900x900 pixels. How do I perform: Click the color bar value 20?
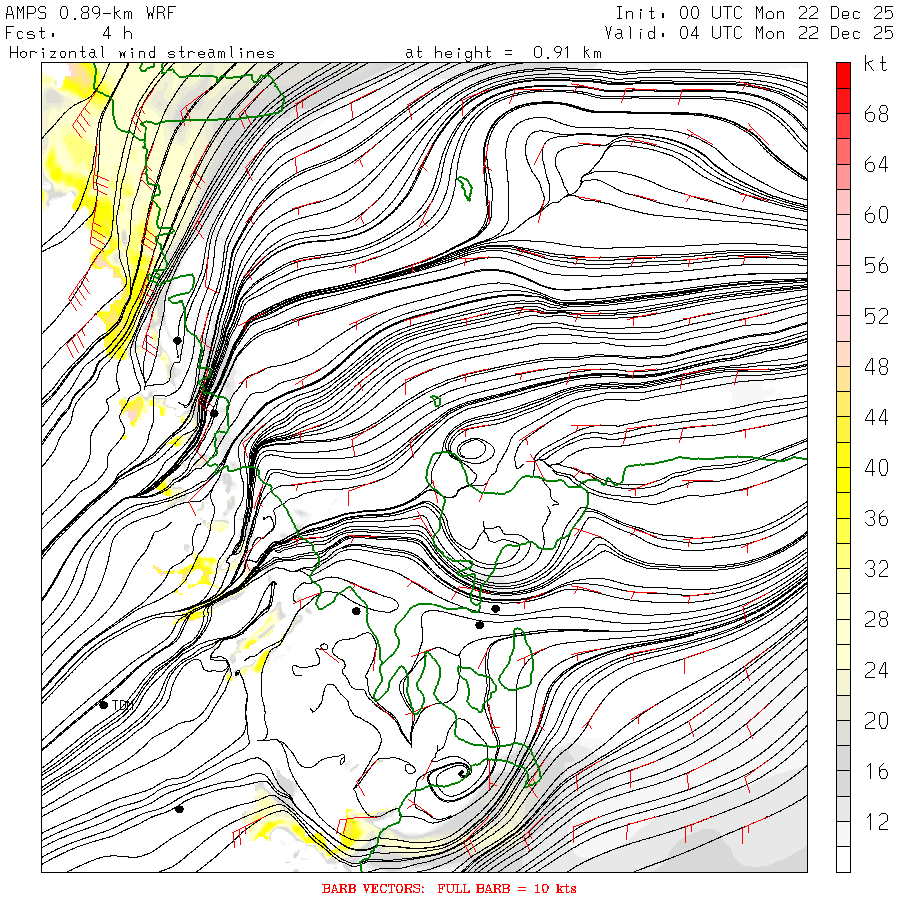tap(876, 720)
